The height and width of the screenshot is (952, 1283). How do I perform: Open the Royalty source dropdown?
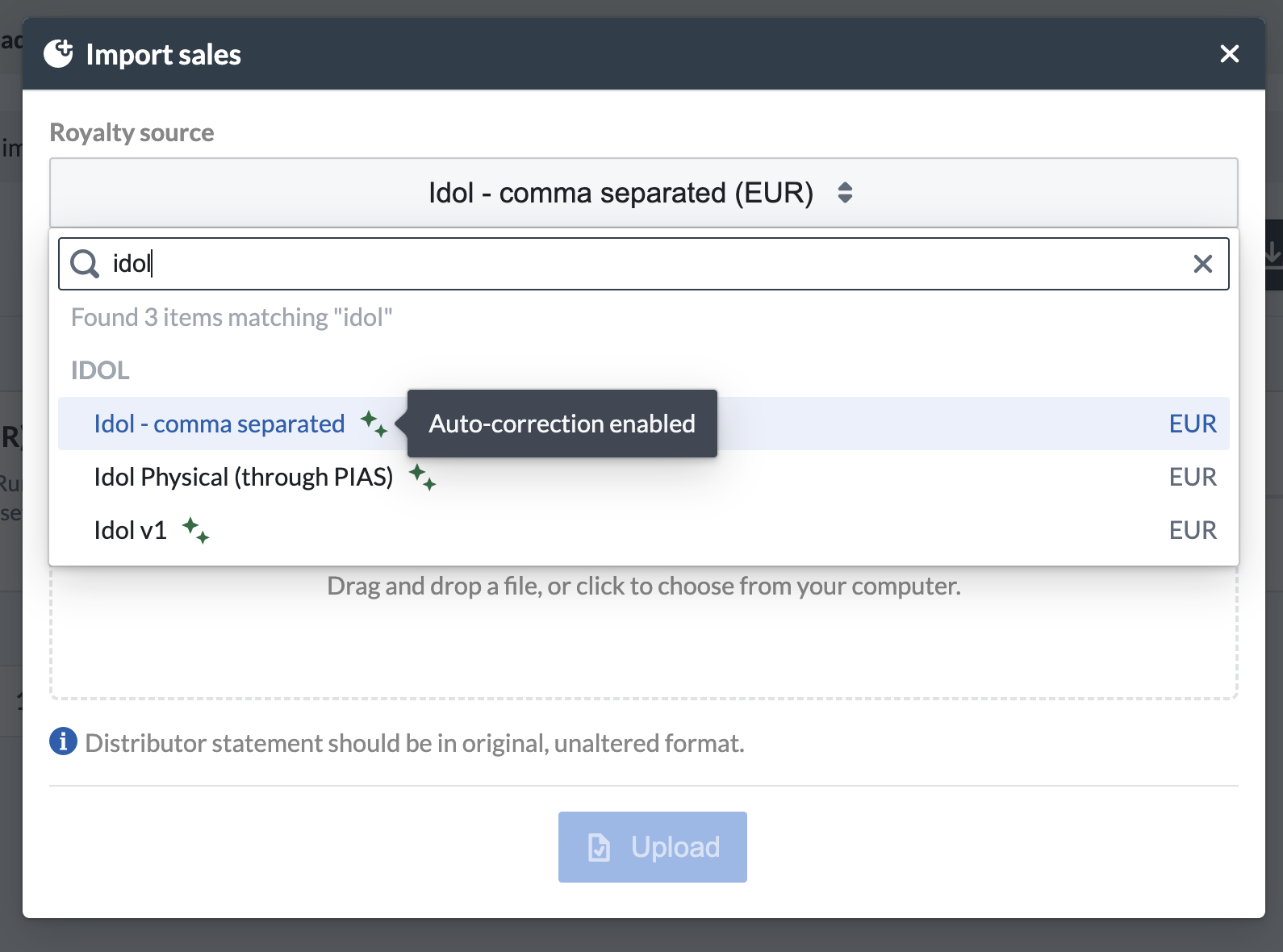click(x=643, y=193)
